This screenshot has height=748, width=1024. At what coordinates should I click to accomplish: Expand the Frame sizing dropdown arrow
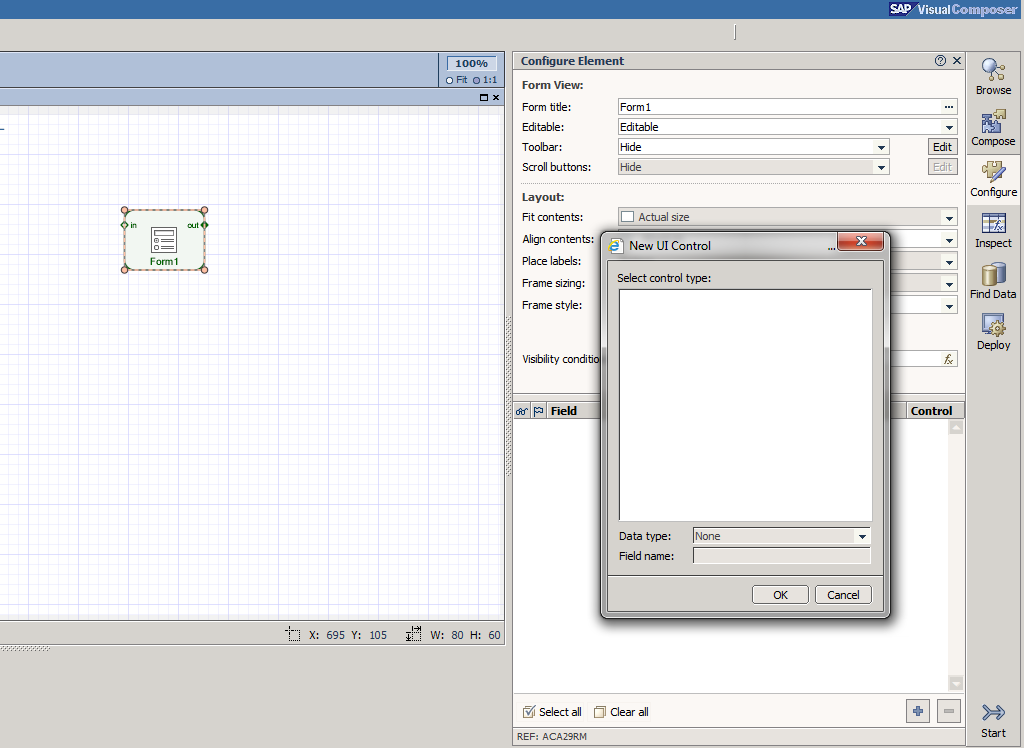click(949, 284)
